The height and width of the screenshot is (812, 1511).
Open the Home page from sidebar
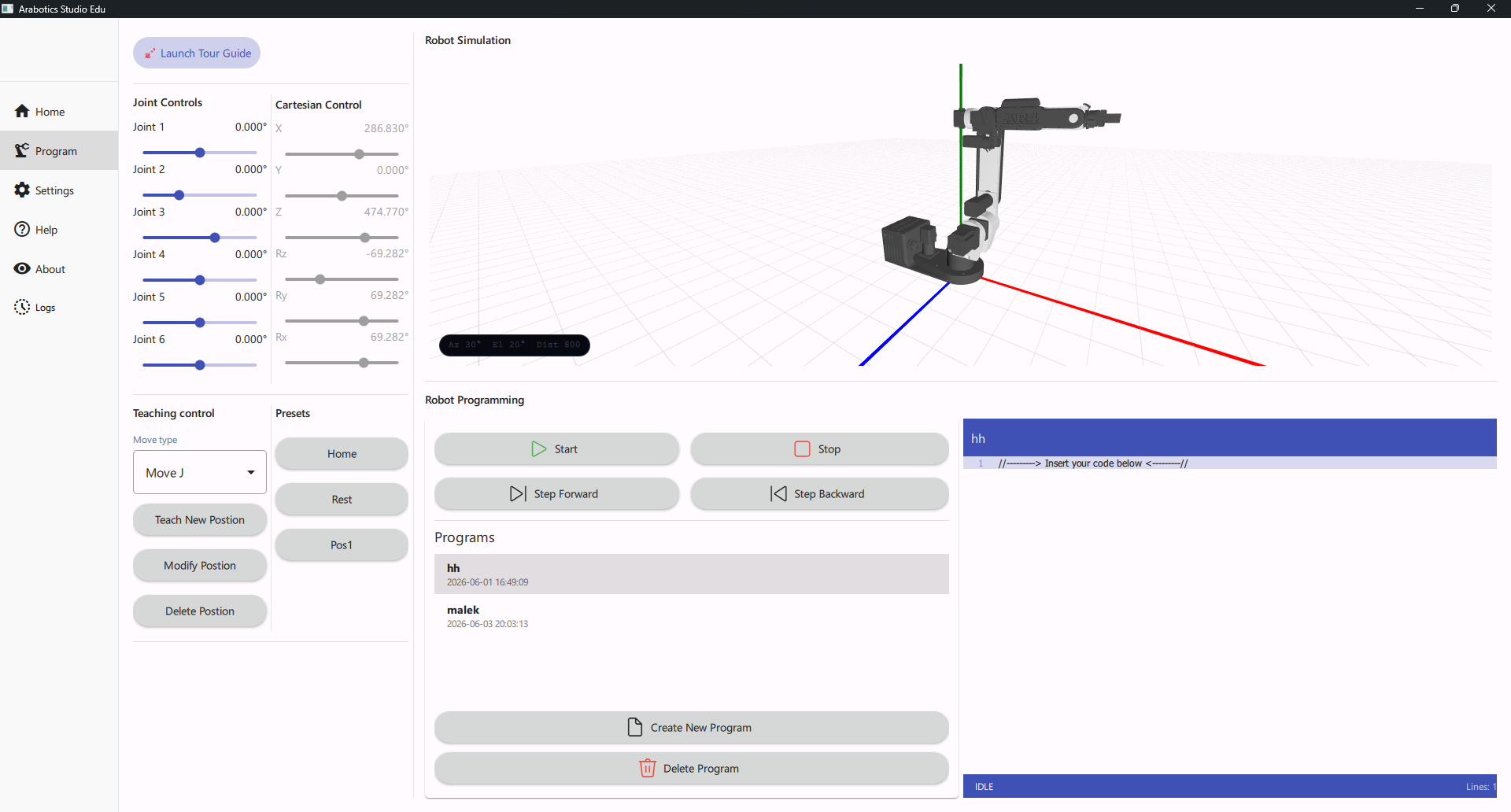click(x=59, y=112)
